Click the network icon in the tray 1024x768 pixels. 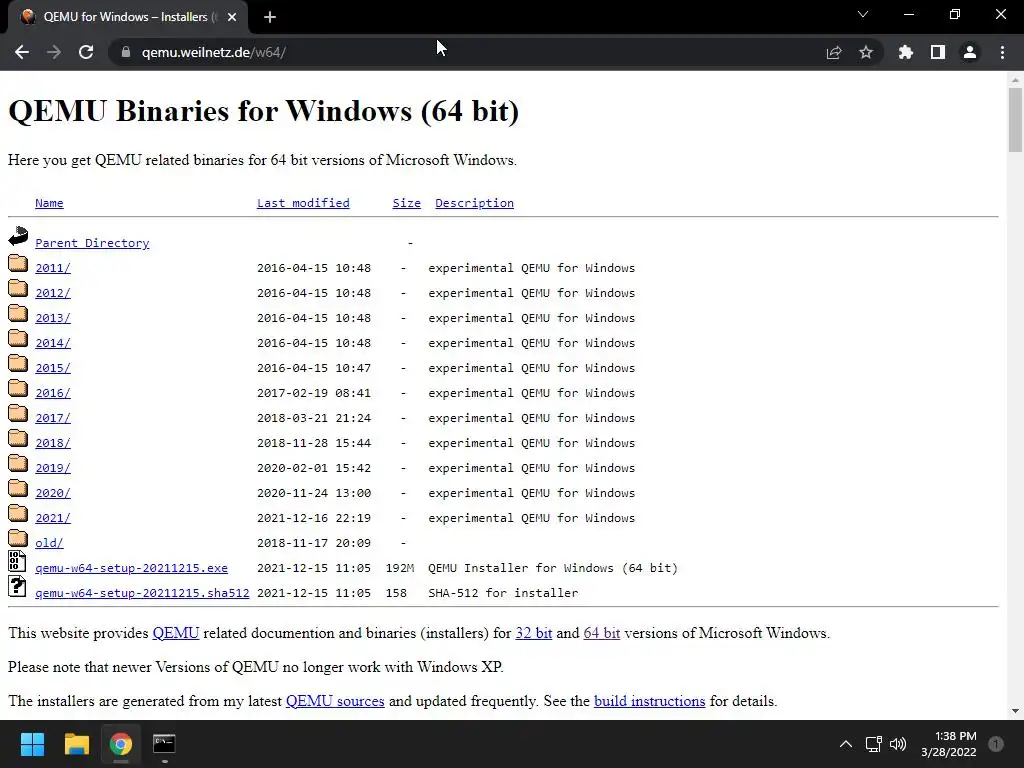(873, 744)
